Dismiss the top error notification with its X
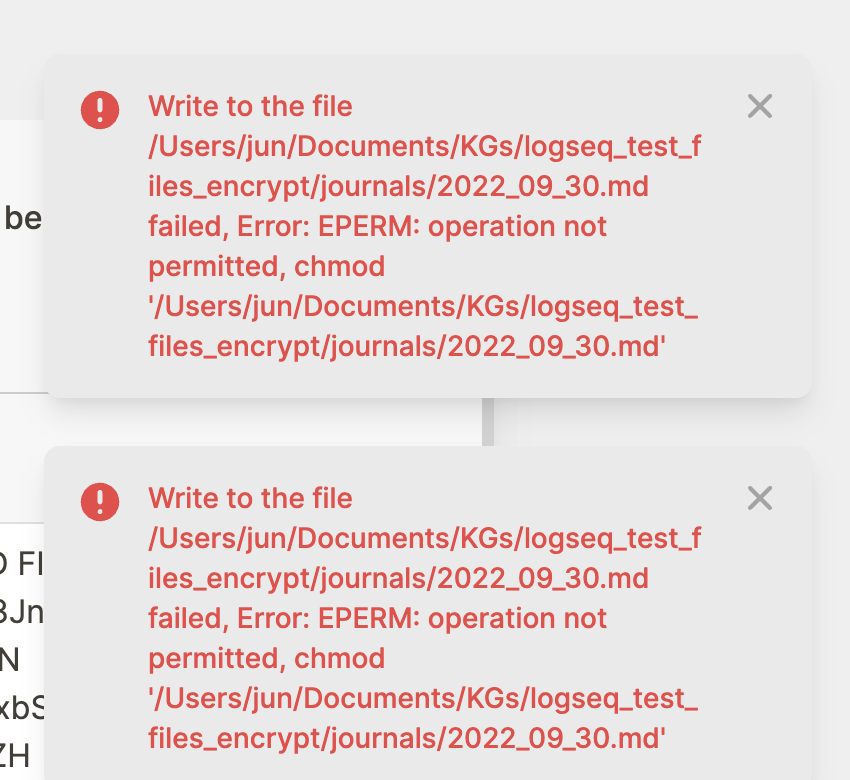Viewport: 850px width, 780px height. coord(759,106)
